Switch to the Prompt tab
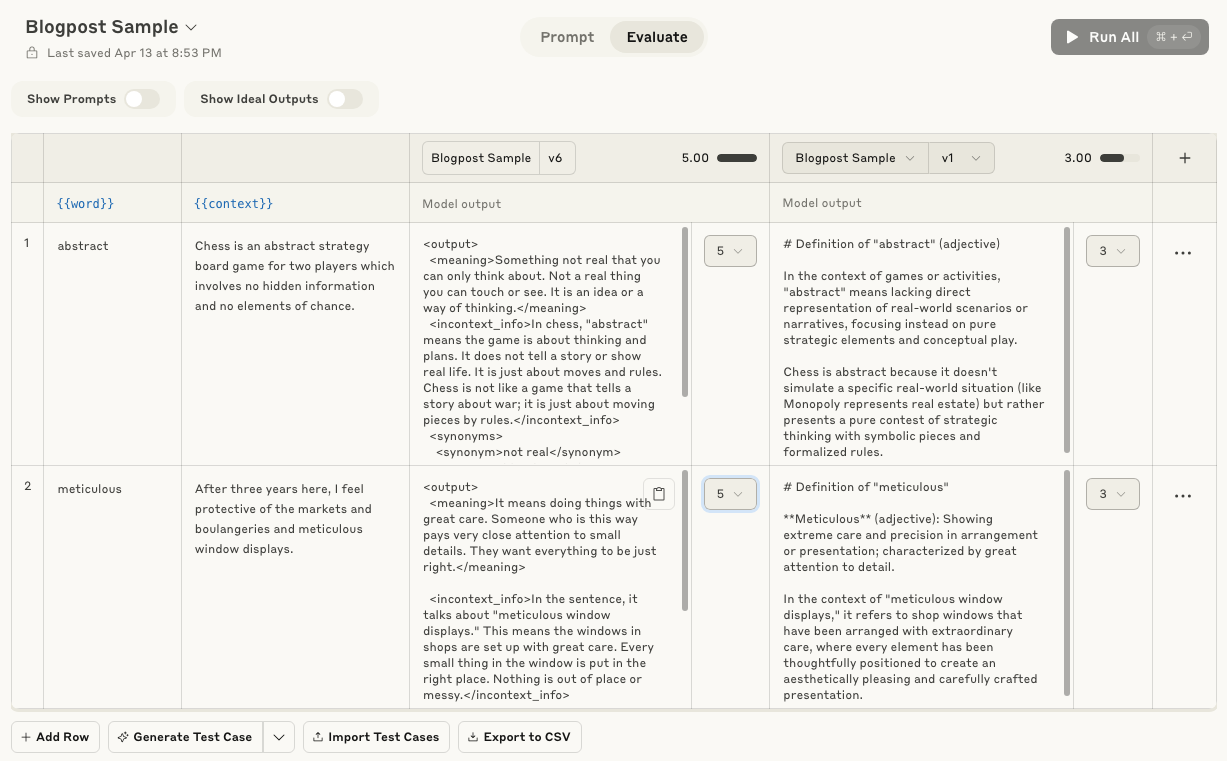Viewport: 1227px width, 761px height. pyautogui.click(x=567, y=37)
